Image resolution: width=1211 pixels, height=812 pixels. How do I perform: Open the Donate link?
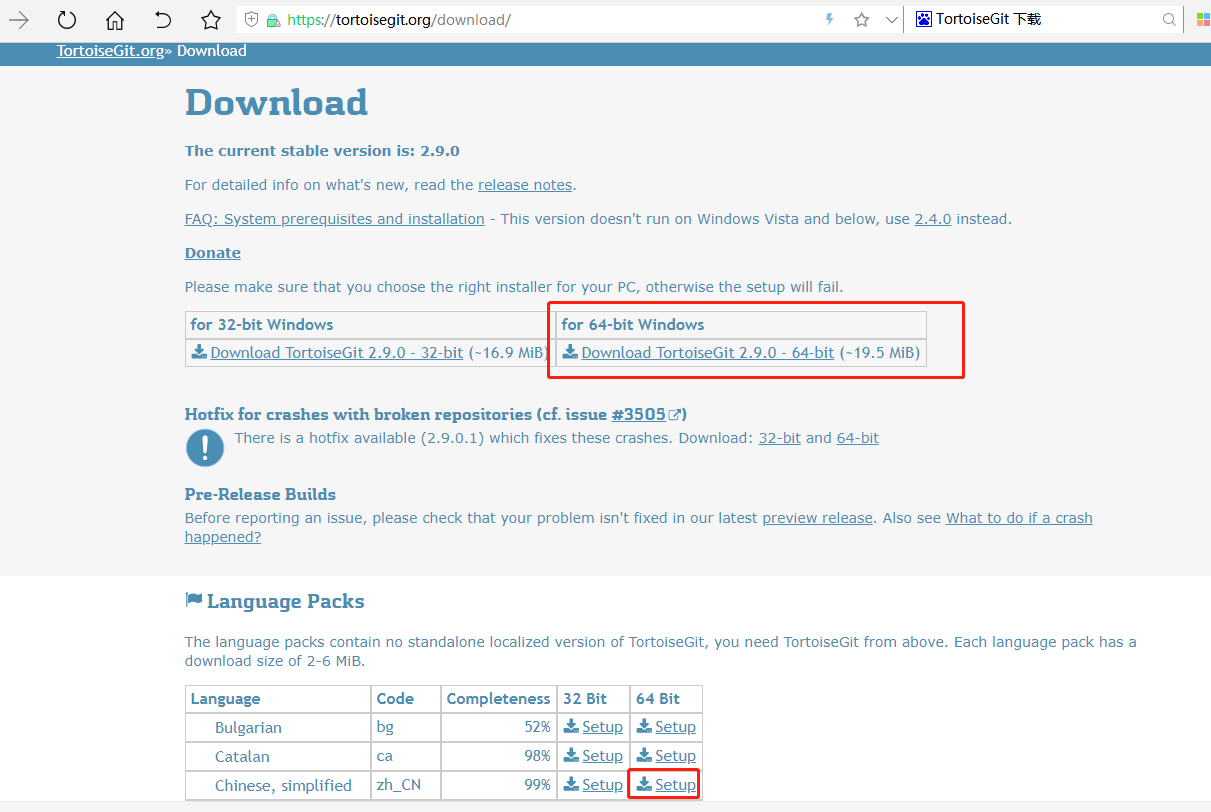(x=213, y=253)
